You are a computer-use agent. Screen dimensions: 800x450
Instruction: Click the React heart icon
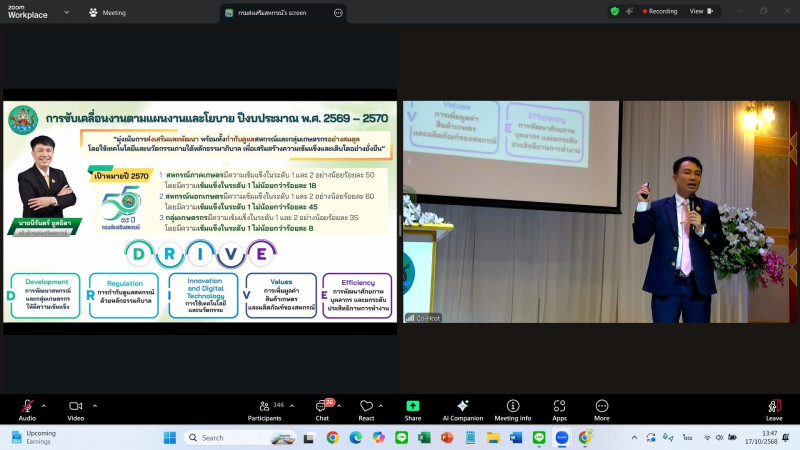click(366, 408)
